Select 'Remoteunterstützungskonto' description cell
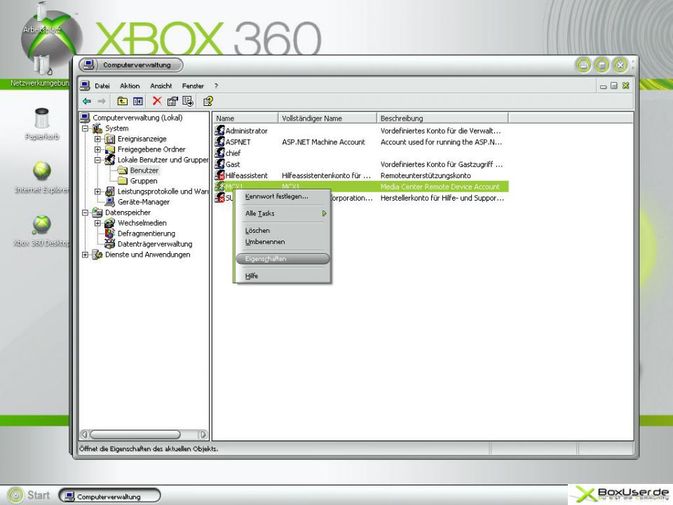The height and width of the screenshot is (505, 673). (x=425, y=175)
